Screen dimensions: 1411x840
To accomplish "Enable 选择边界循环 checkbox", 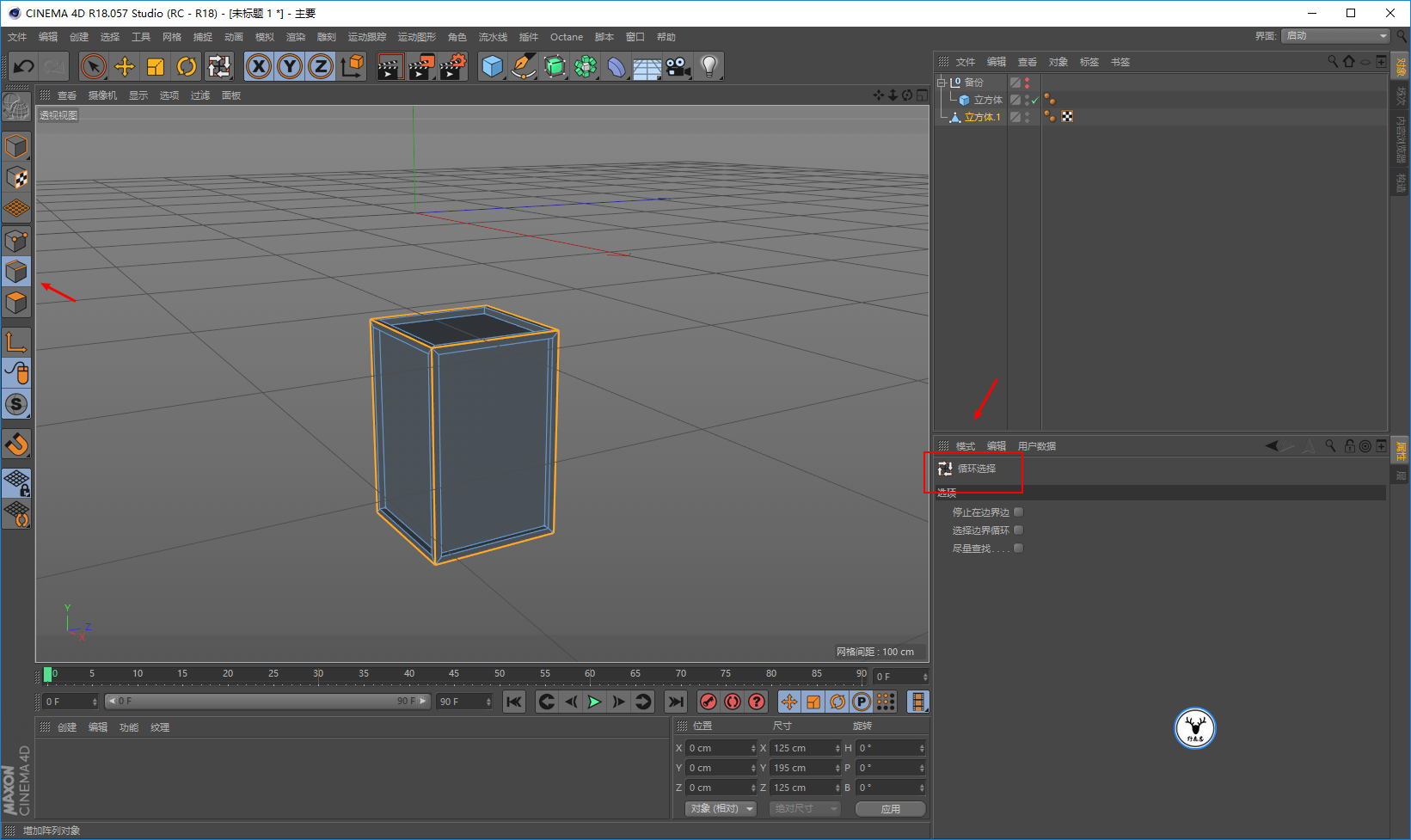I will click(1019, 530).
